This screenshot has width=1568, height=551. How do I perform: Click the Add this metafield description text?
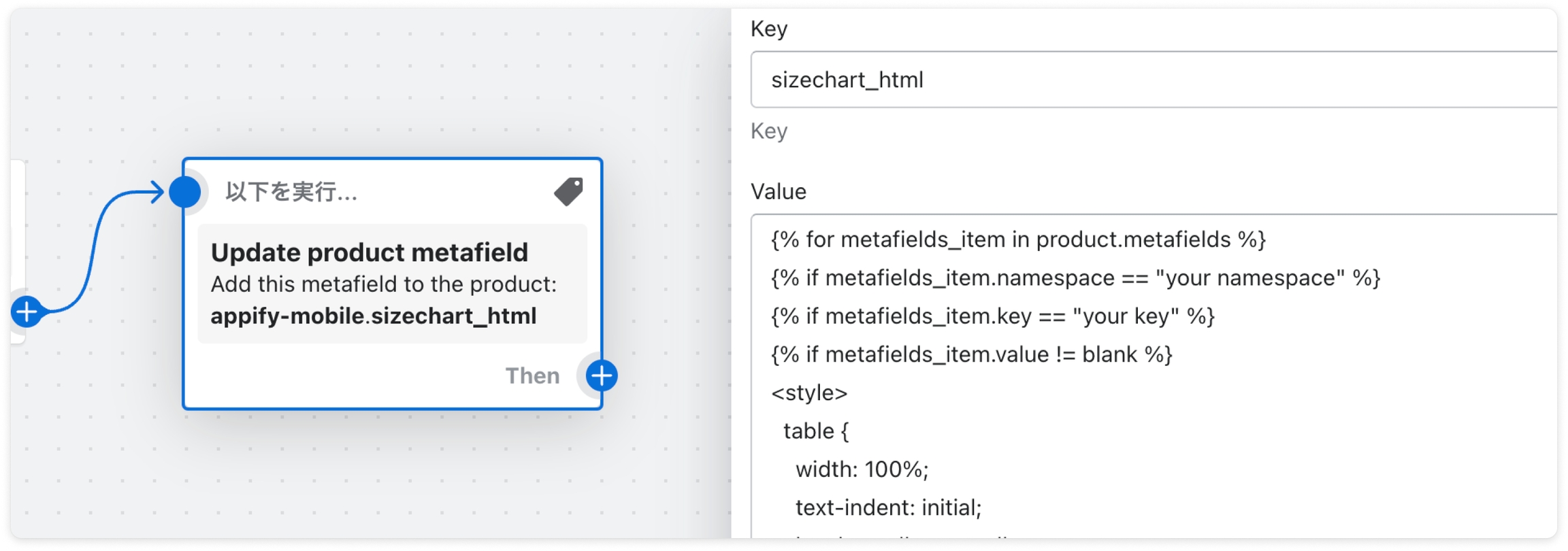click(x=383, y=284)
